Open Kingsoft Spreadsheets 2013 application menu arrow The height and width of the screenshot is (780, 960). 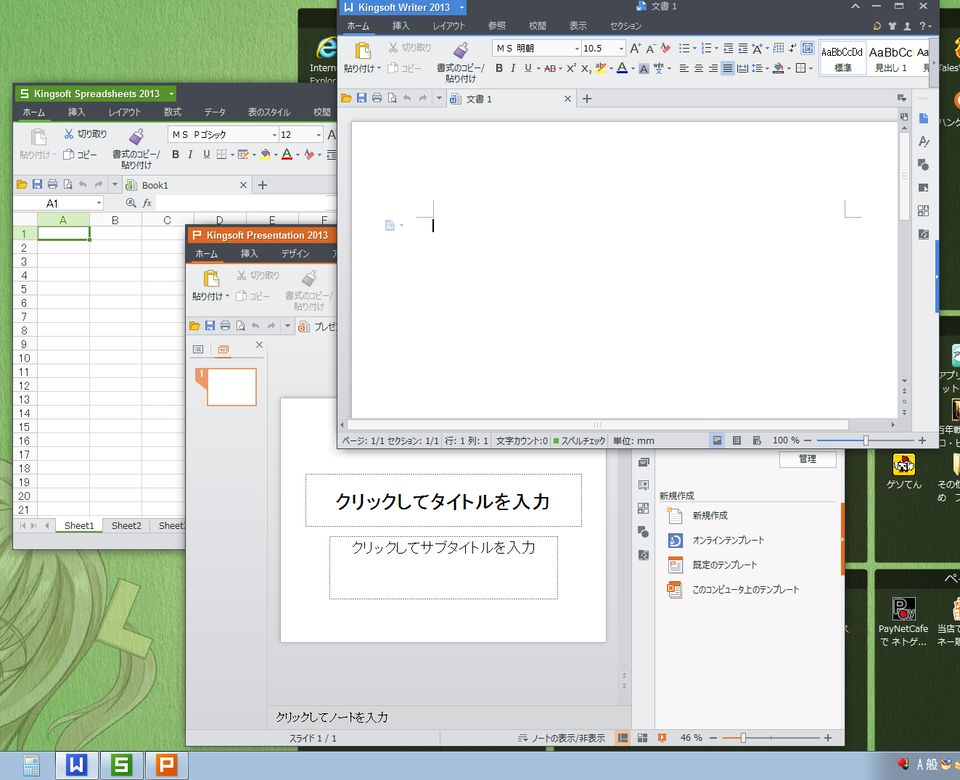coord(171,94)
